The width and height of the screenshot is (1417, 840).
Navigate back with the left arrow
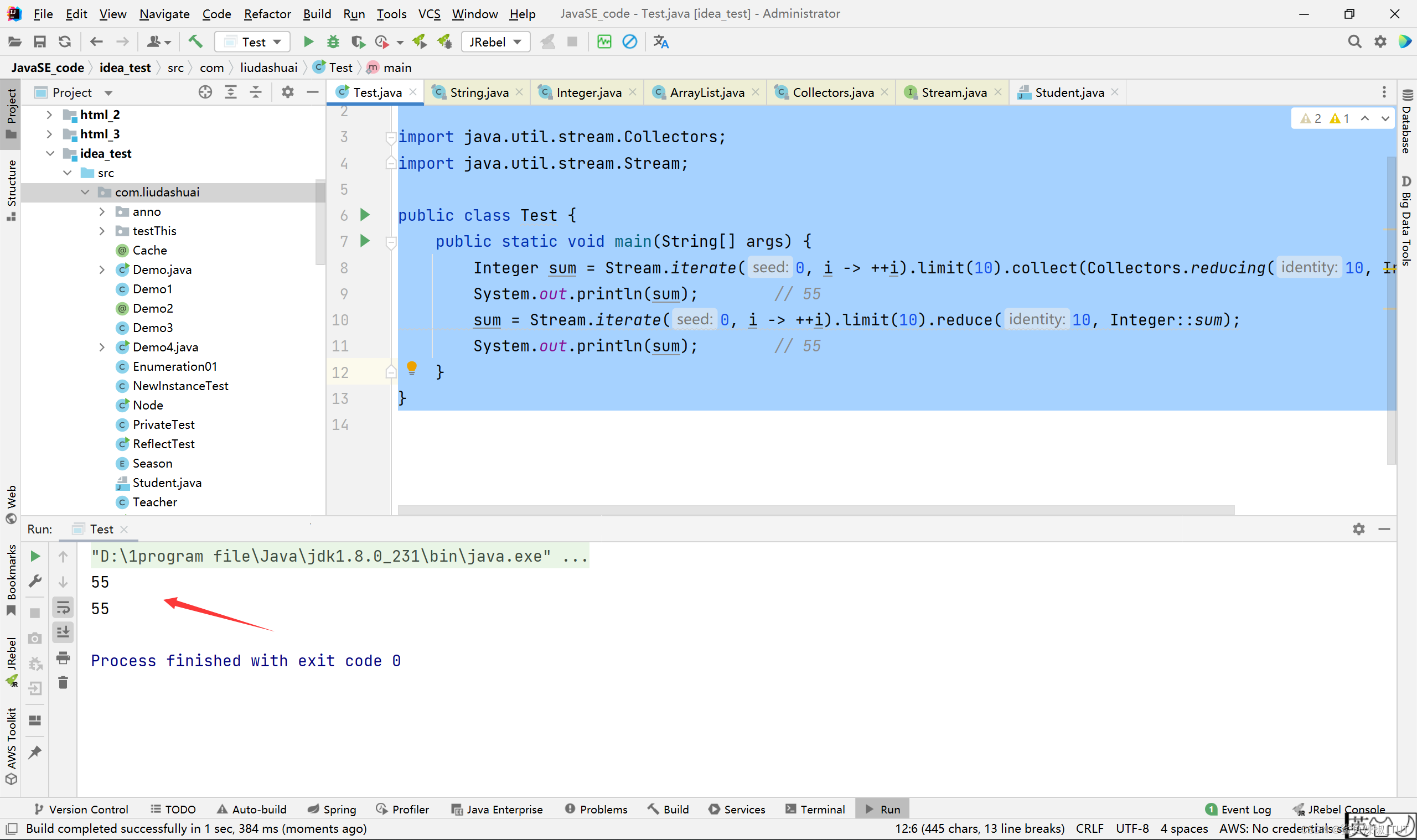pos(96,42)
